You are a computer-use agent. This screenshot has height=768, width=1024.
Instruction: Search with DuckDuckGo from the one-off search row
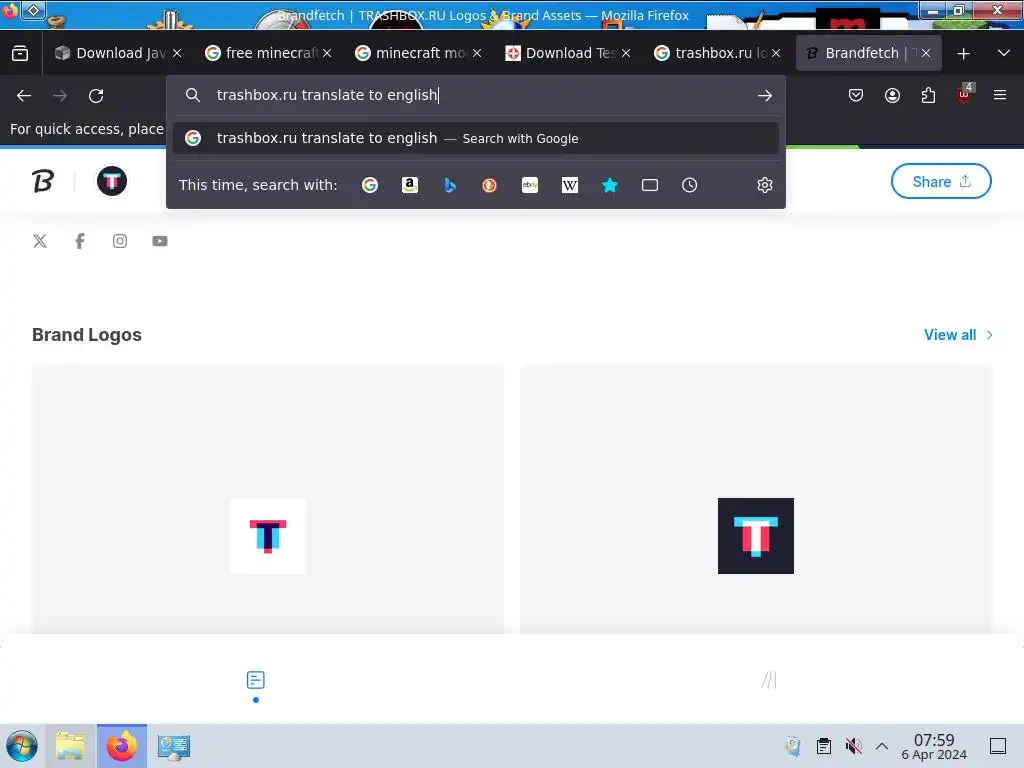pyautogui.click(x=489, y=185)
